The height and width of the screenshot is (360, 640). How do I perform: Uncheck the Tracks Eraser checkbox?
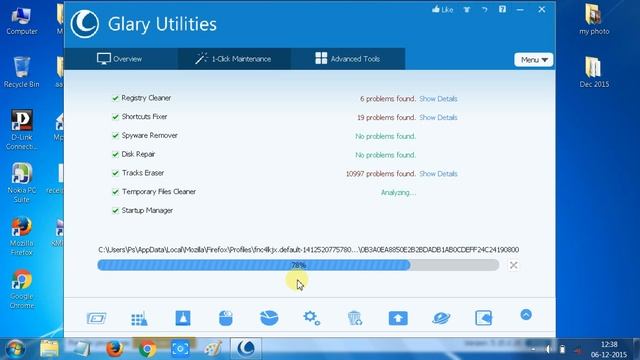(116, 173)
